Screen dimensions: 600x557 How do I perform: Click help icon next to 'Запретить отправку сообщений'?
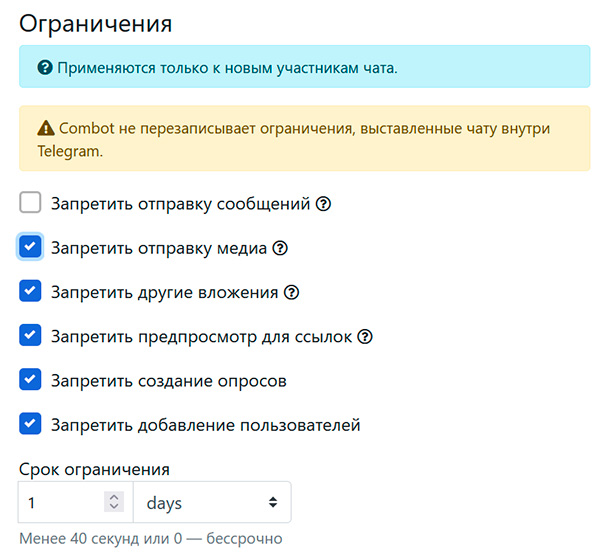click(323, 204)
